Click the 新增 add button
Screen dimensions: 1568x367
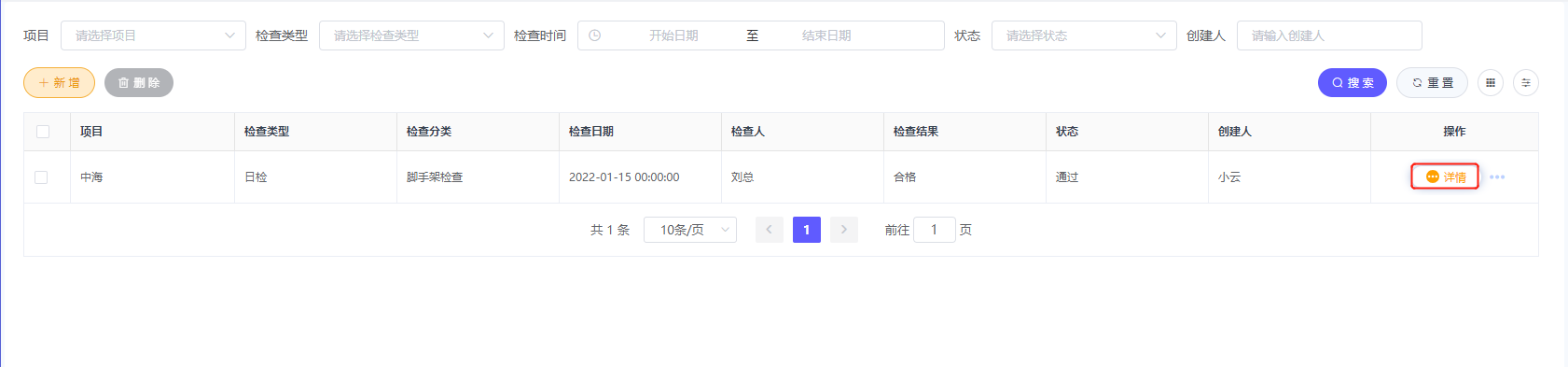[59, 83]
